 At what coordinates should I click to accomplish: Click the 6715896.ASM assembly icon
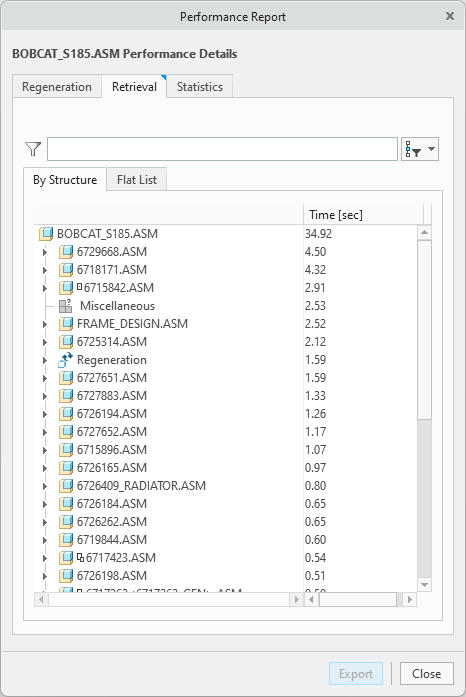66,450
